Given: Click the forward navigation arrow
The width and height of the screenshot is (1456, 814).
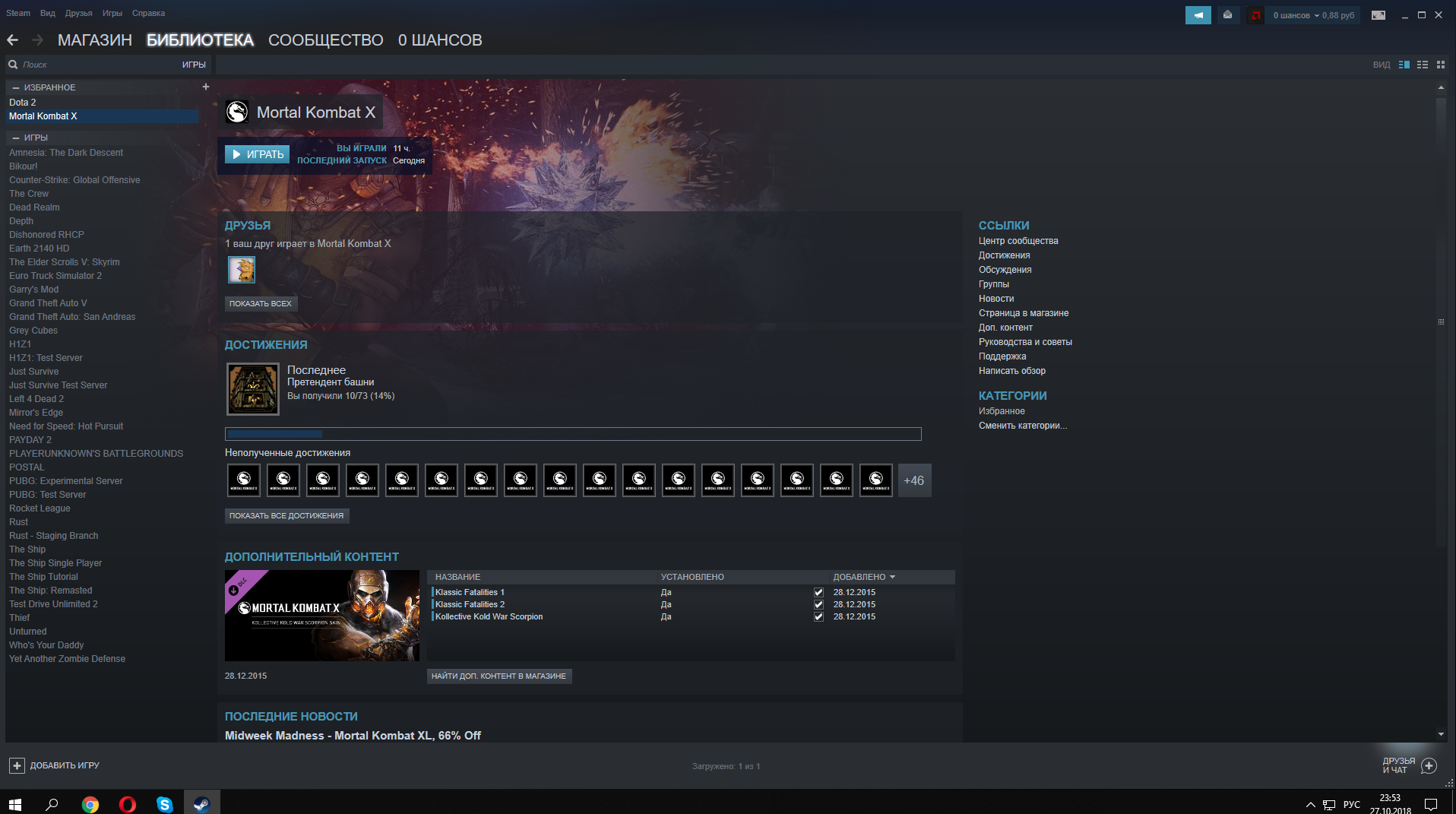Looking at the screenshot, I should pyautogui.click(x=37, y=40).
